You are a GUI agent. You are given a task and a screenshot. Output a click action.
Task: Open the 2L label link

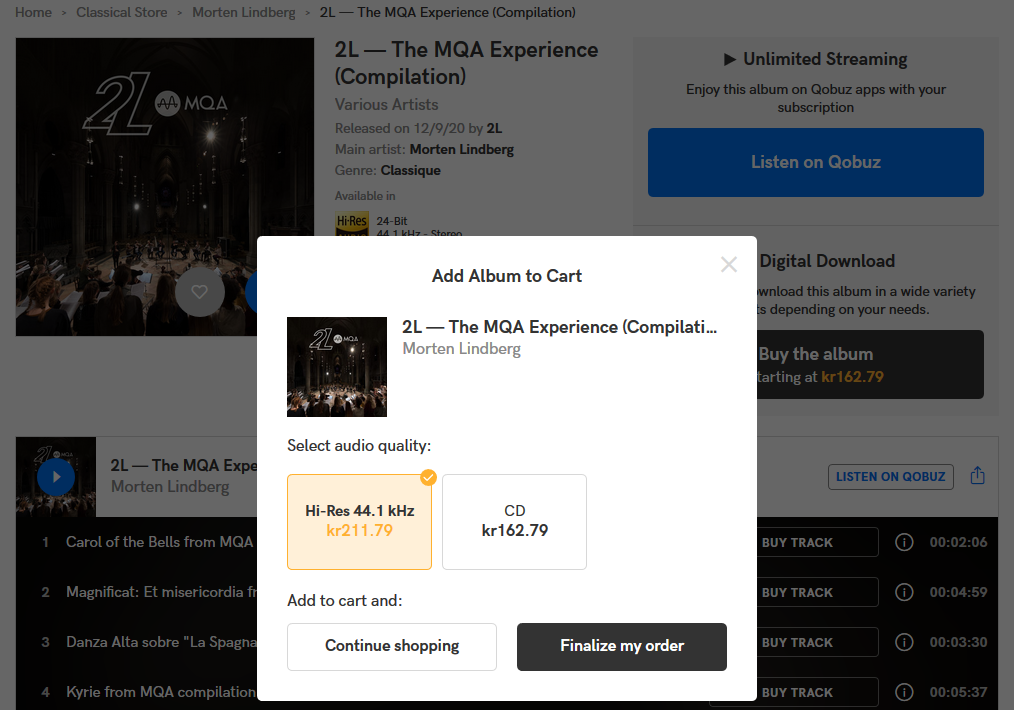(x=494, y=128)
